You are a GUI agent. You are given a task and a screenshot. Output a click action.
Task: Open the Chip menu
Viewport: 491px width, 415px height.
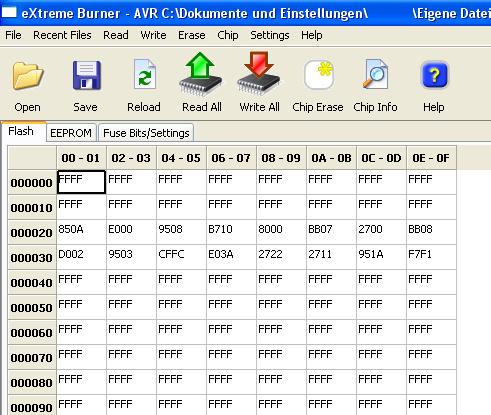228,35
